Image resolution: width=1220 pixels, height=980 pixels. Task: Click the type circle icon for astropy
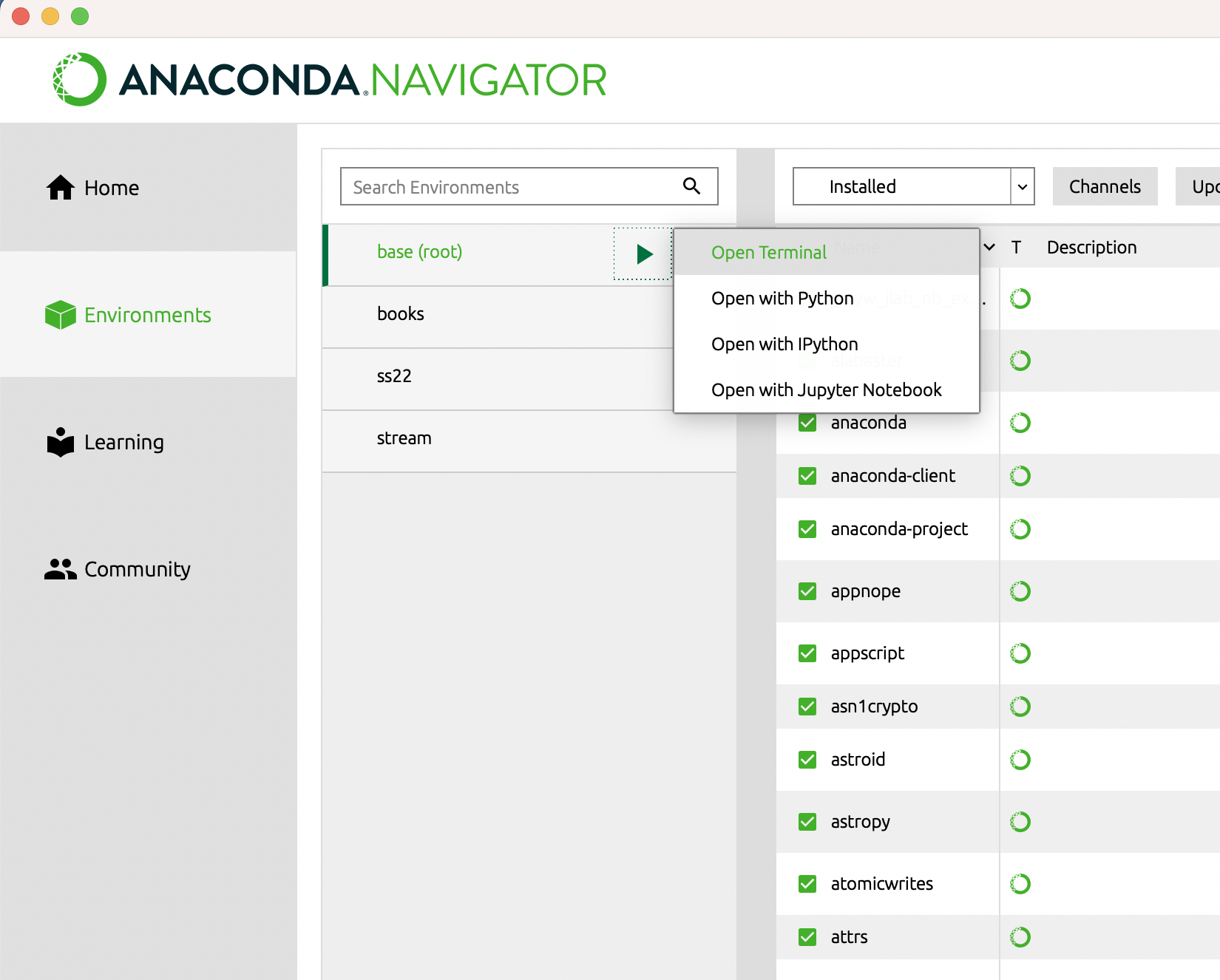(1020, 822)
